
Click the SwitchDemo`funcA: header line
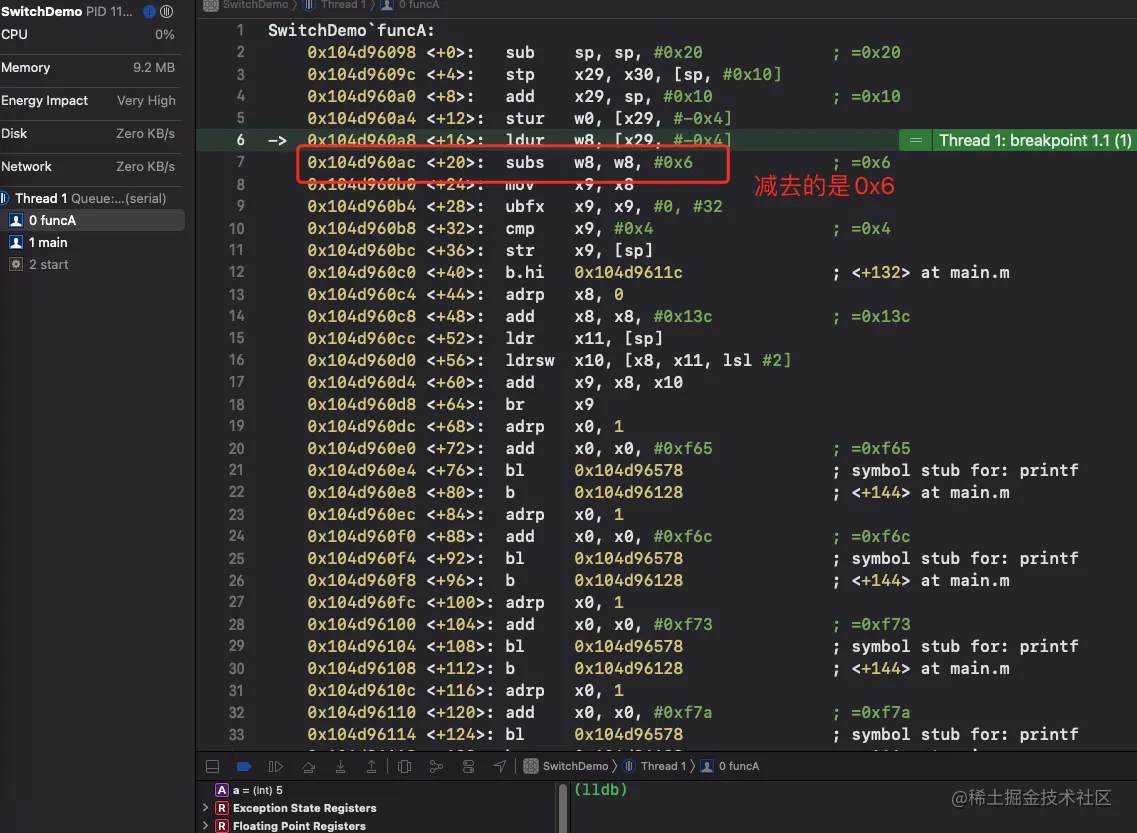click(x=351, y=30)
